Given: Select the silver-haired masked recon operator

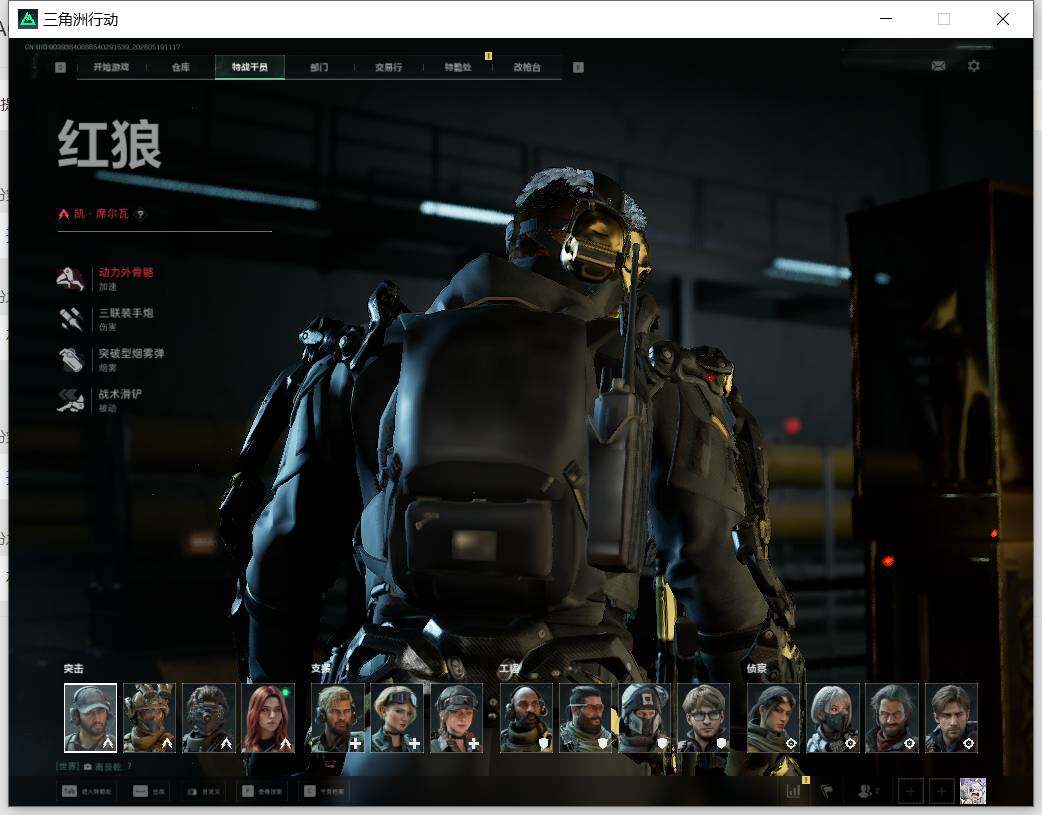Looking at the screenshot, I should coord(833,718).
